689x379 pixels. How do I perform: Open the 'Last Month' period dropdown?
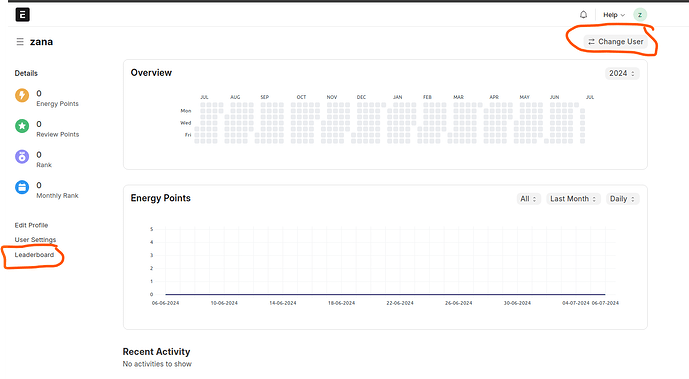click(x=573, y=199)
